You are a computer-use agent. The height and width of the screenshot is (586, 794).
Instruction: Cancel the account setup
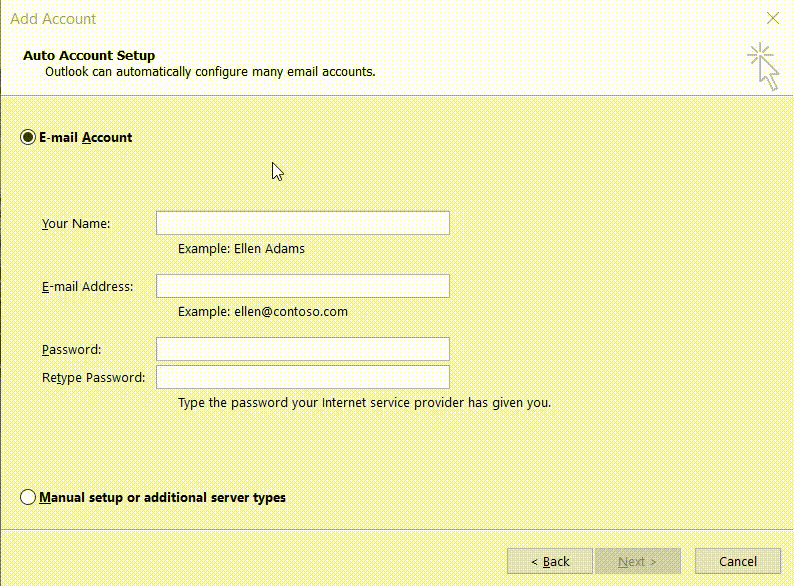coord(738,561)
